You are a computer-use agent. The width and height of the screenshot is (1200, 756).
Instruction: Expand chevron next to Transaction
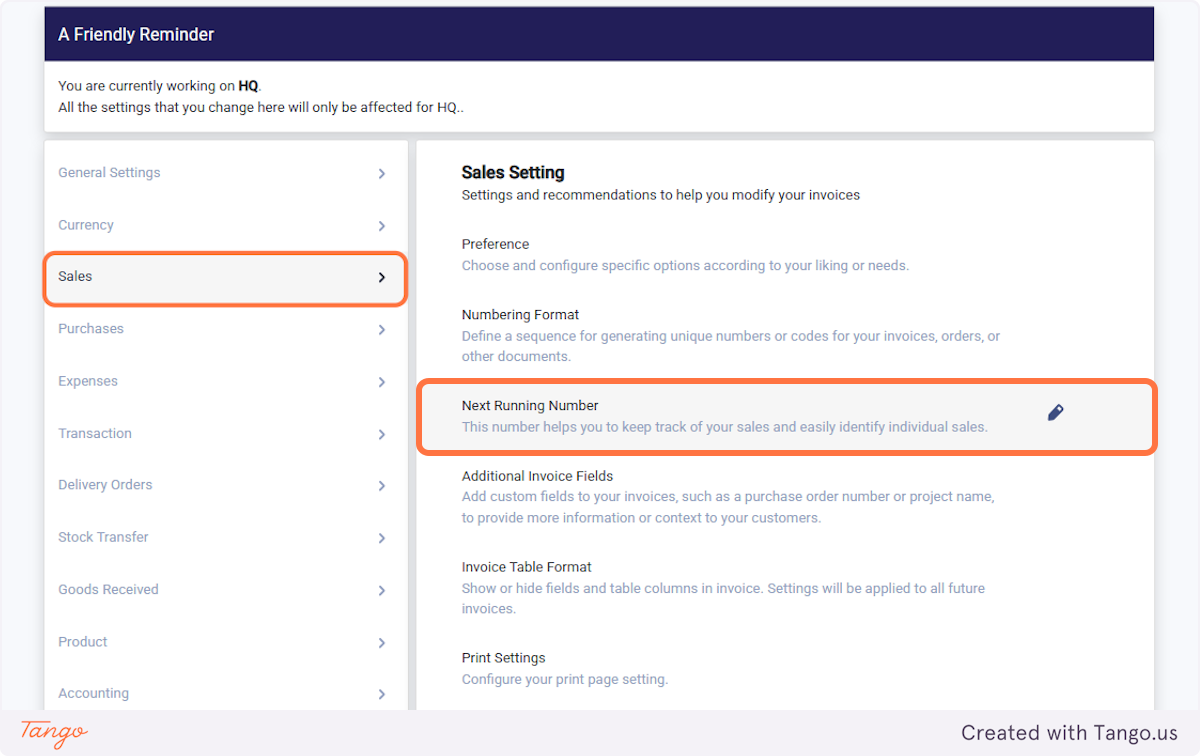pyautogui.click(x=382, y=434)
